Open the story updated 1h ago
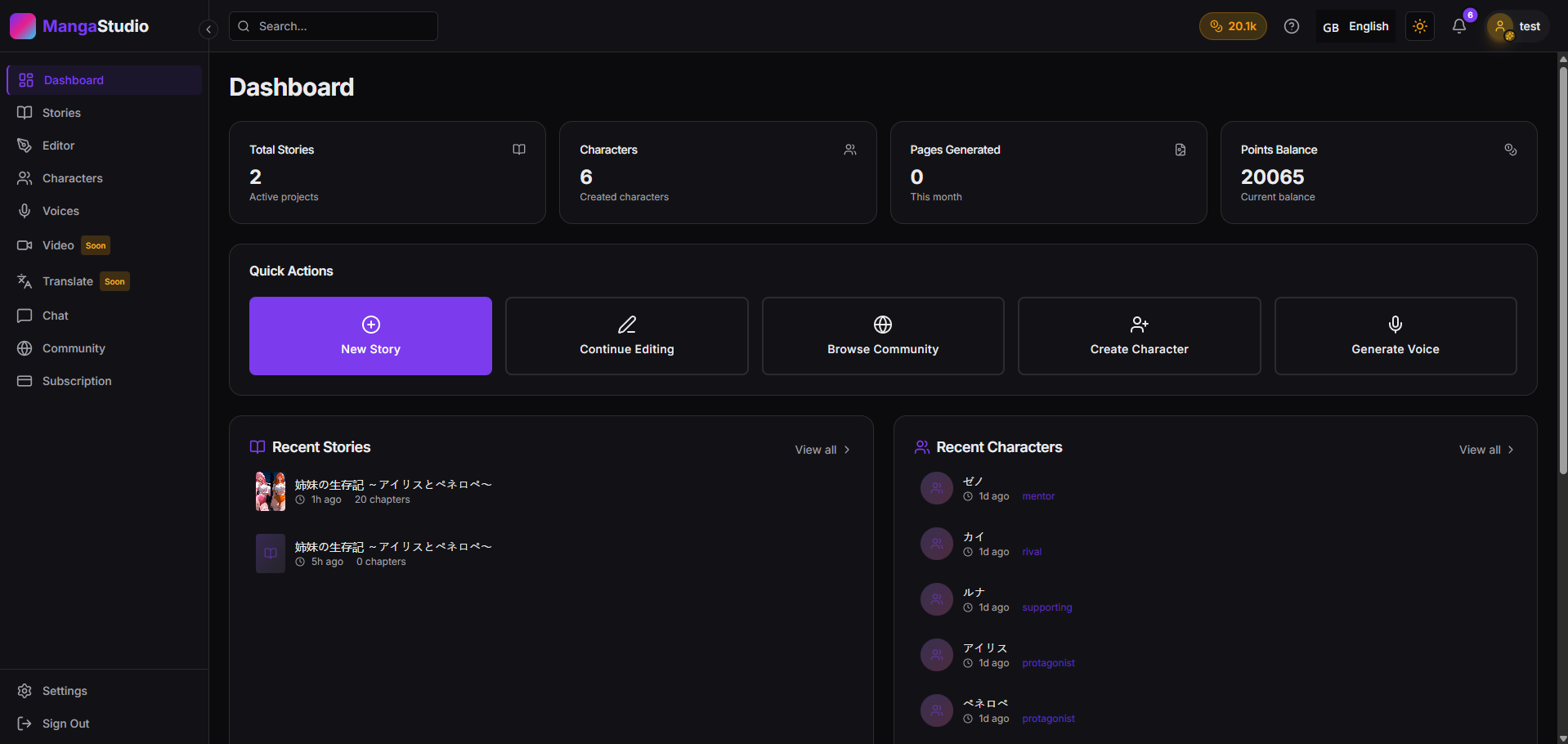This screenshot has height=744, width=1568. [x=551, y=491]
